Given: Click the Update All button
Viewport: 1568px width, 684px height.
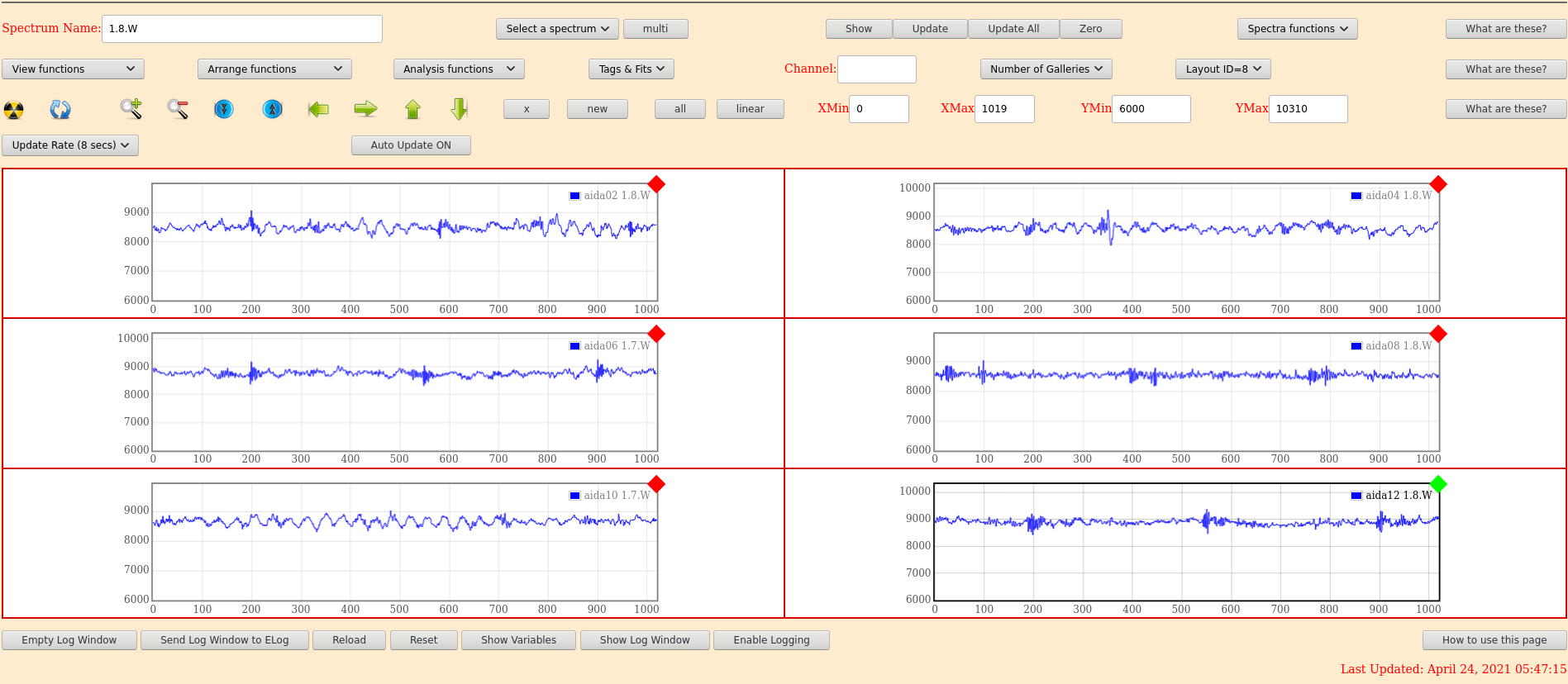Looking at the screenshot, I should coord(1013,29).
